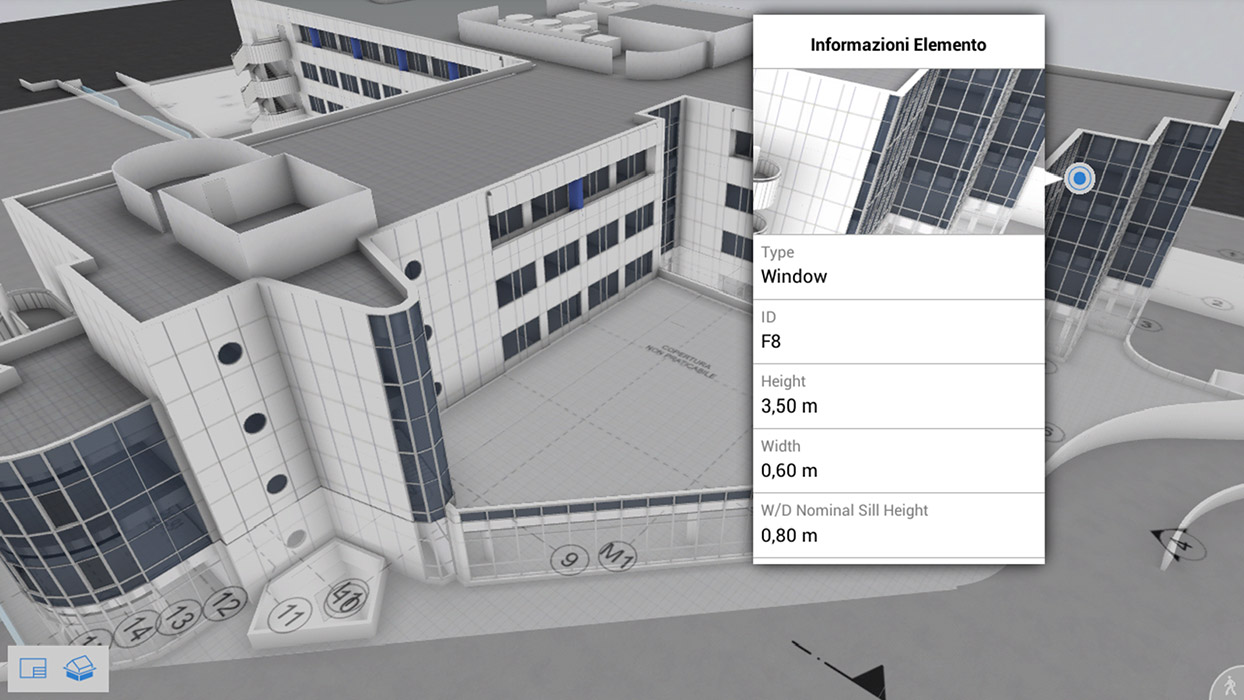Select the ID F8 property row
This screenshot has width=1244, height=700.
(898, 331)
